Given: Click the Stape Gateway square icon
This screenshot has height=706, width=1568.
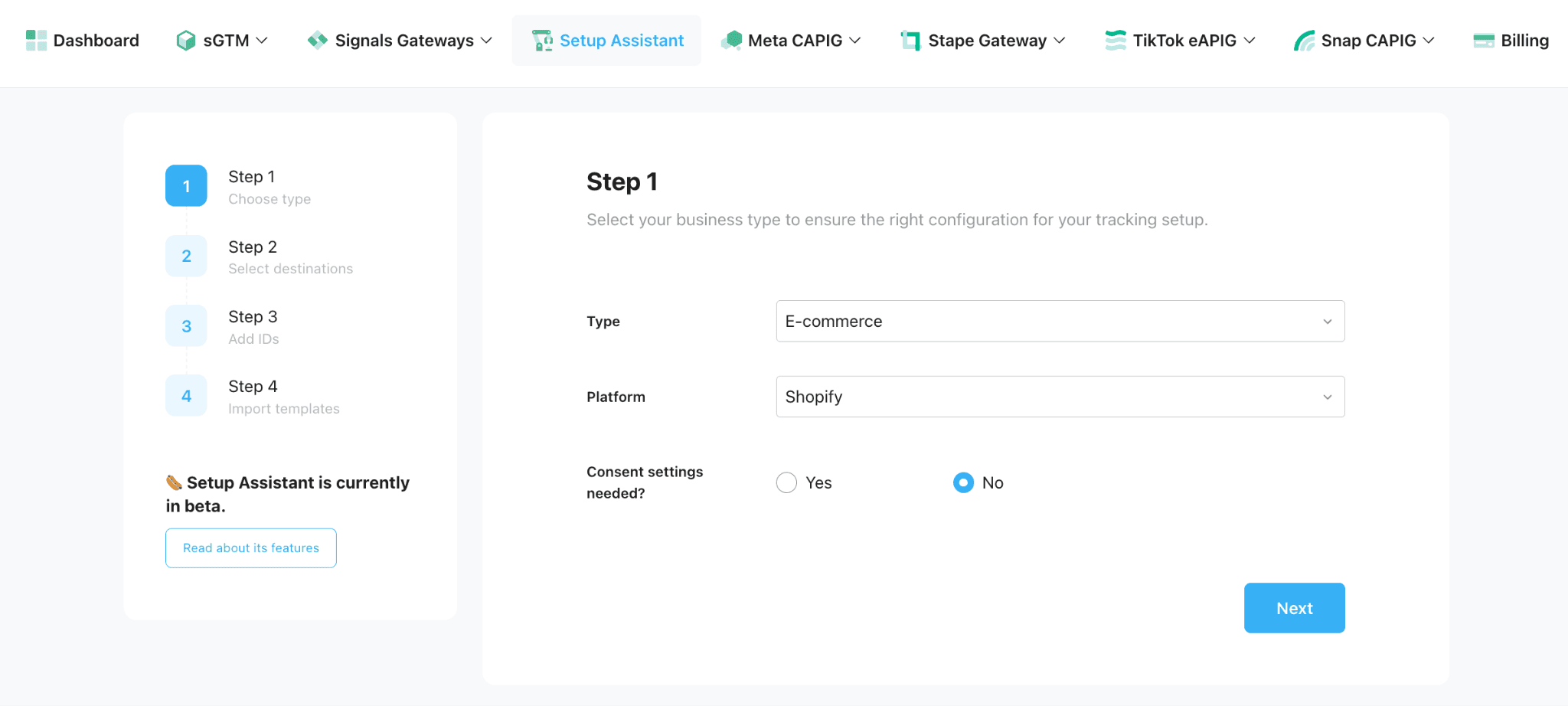Looking at the screenshot, I should click(910, 41).
